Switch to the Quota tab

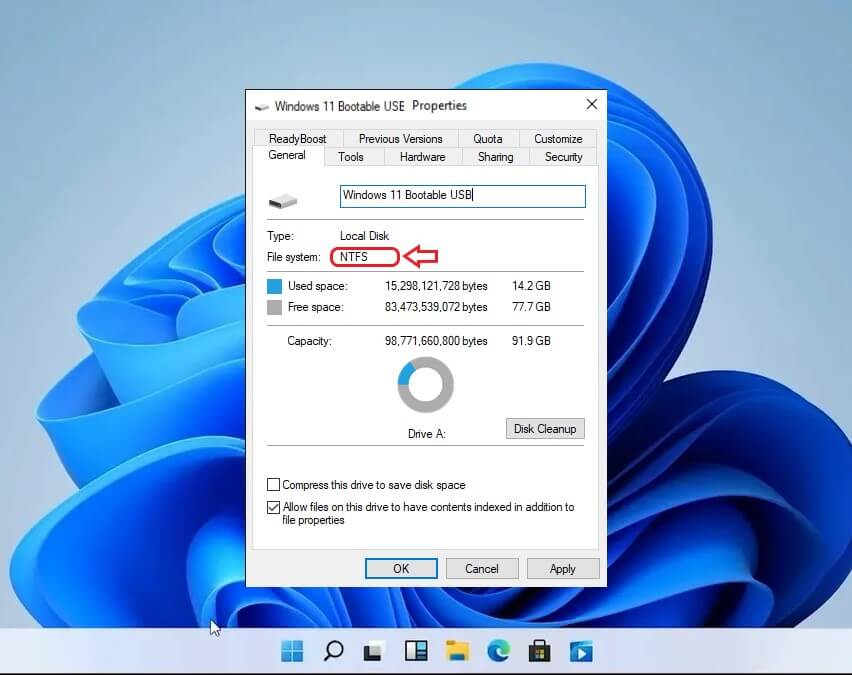point(489,138)
